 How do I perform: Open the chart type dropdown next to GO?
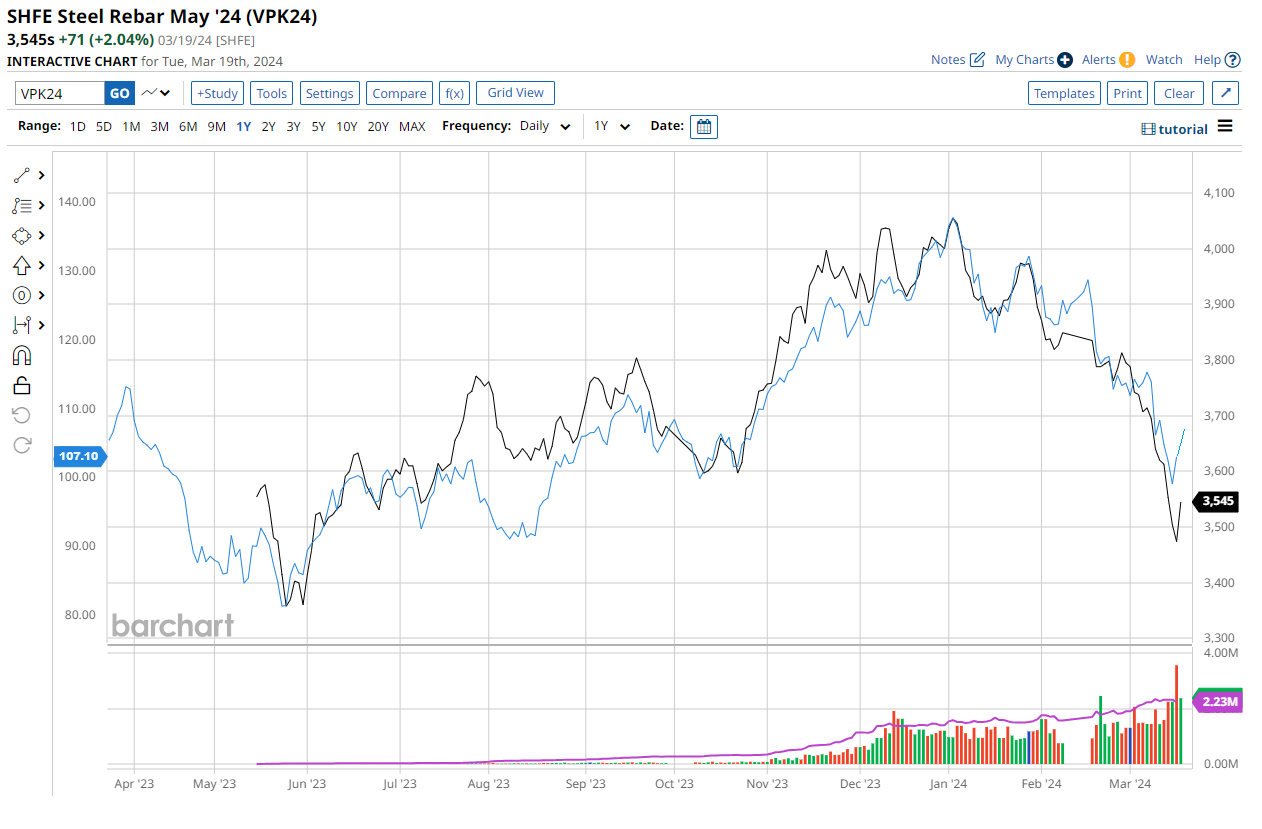click(155, 93)
